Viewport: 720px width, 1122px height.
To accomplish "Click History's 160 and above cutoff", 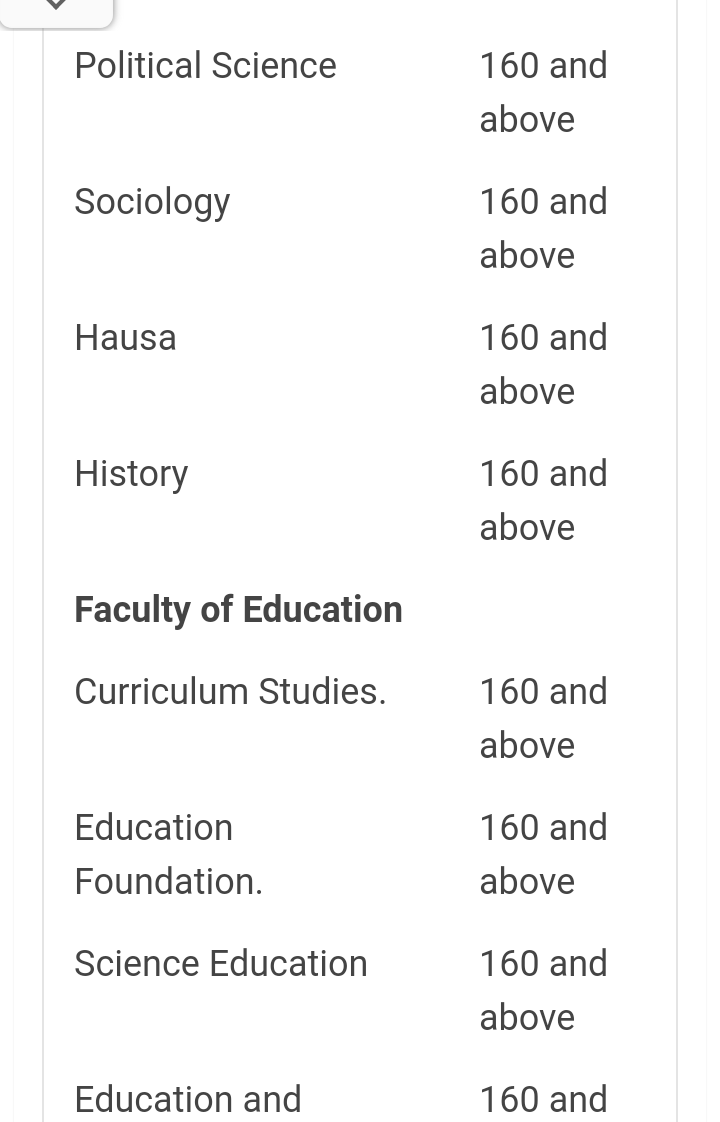I will pos(543,500).
